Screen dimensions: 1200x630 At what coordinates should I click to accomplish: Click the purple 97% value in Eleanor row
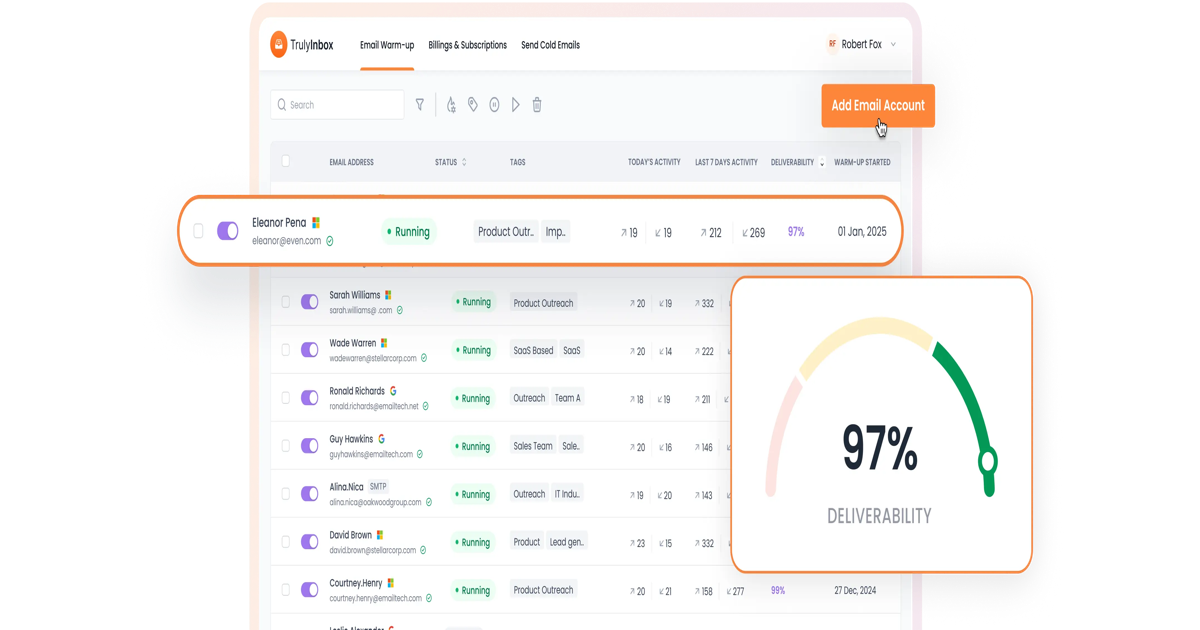tap(796, 231)
